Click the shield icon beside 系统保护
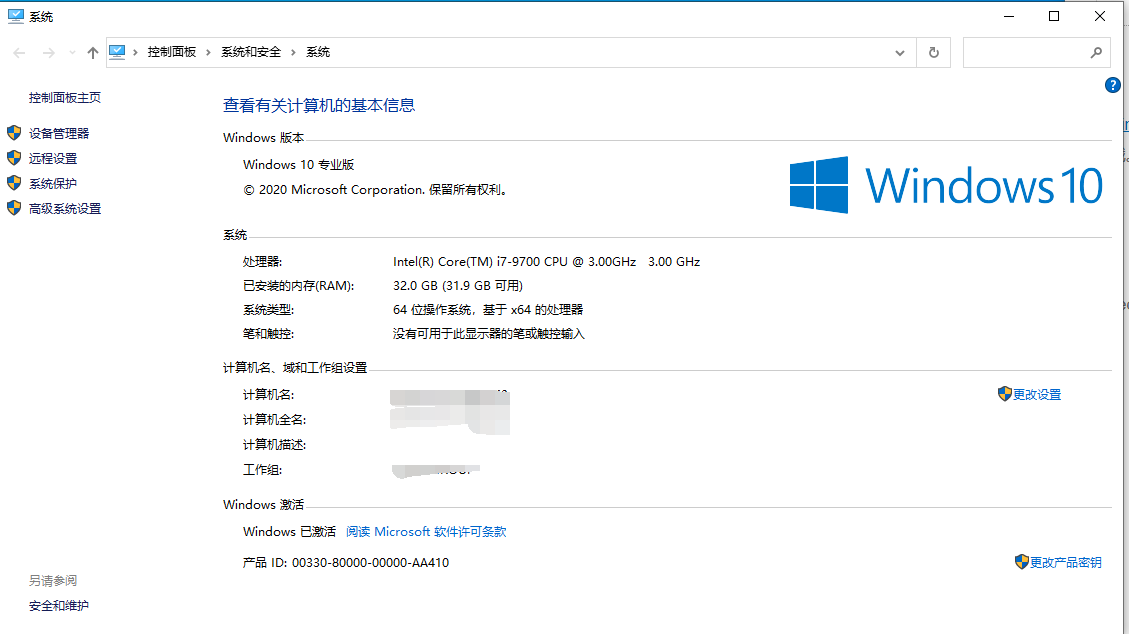1129x634 pixels. tap(14, 182)
